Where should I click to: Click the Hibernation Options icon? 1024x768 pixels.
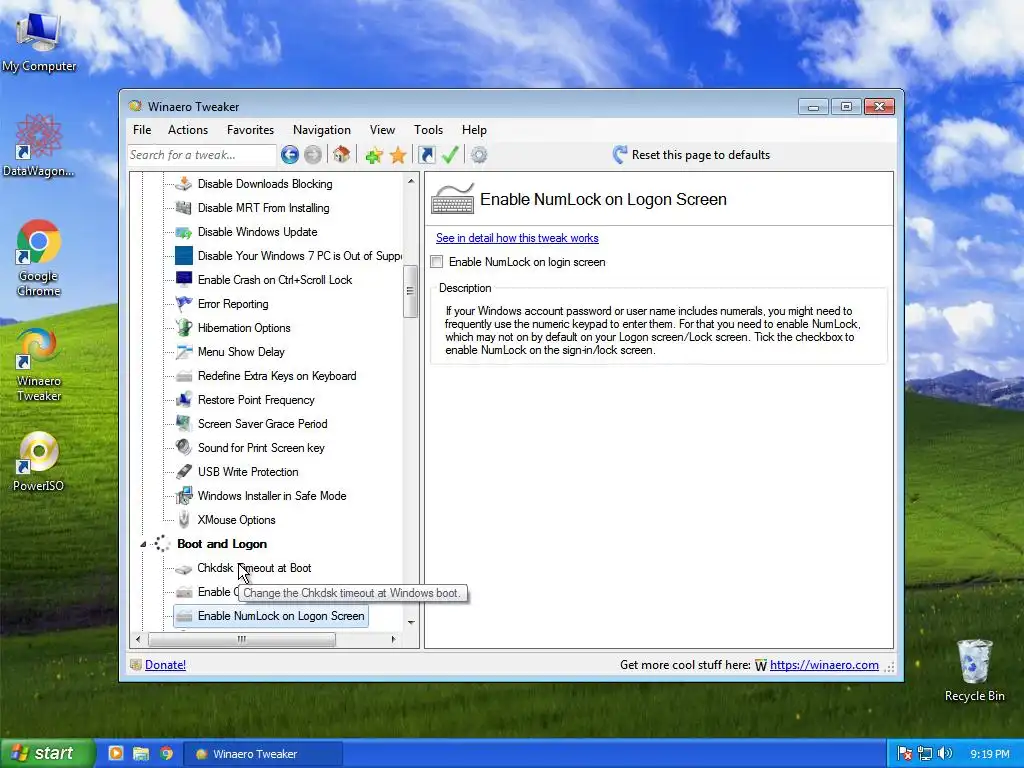tap(184, 328)
